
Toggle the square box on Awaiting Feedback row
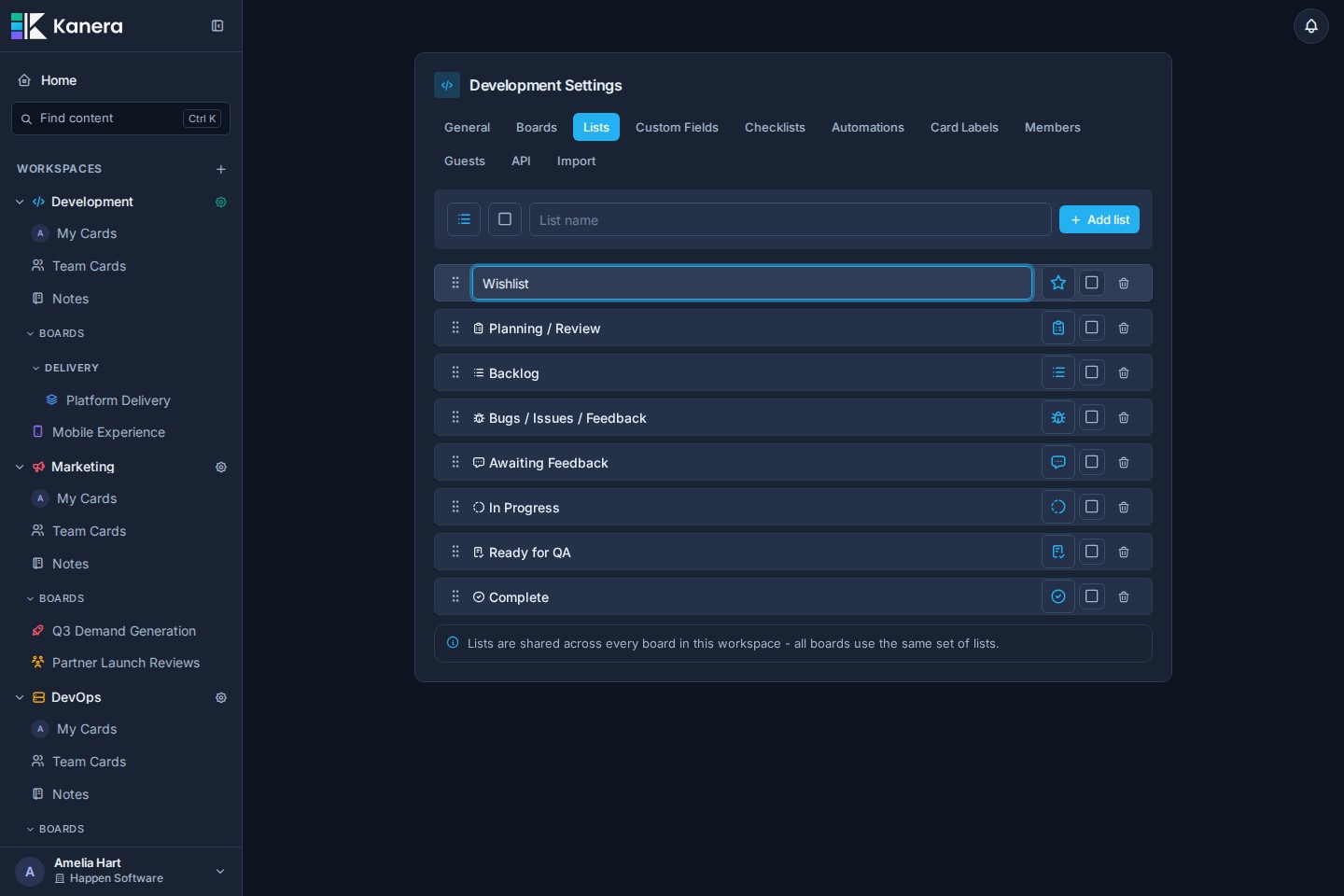pos(1091,462)
